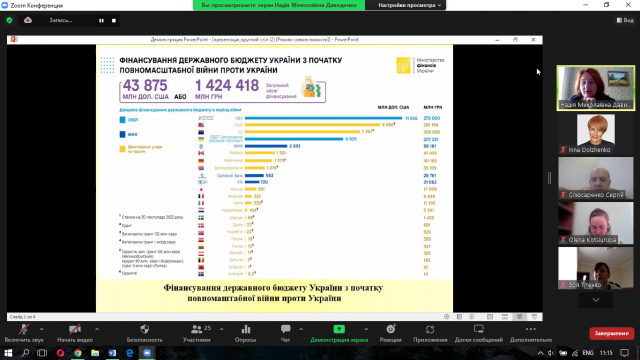
Task: Click the green screen-viewing banner
Action: tap(279, 5)
